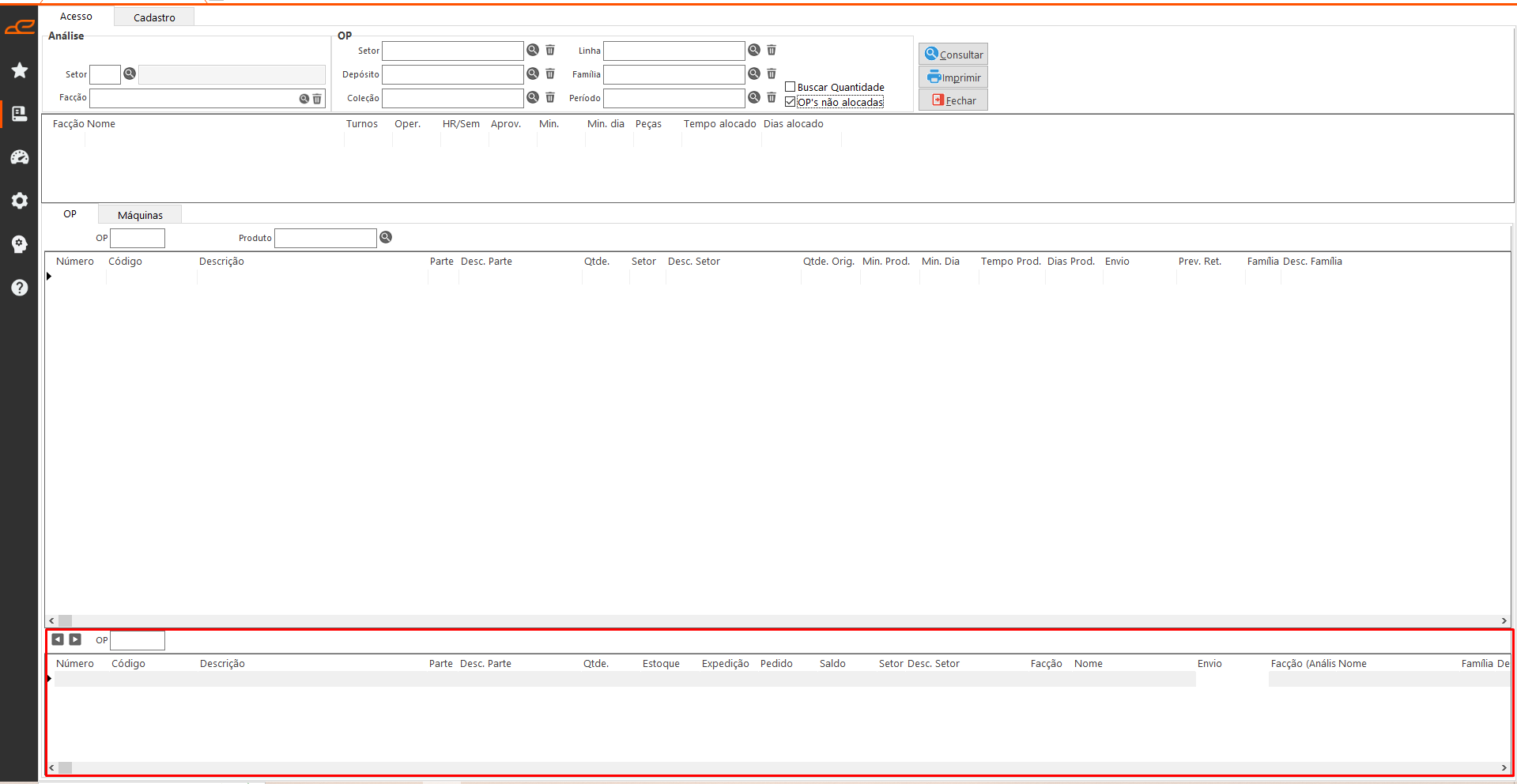Image resolution: width=1517 pixels, height=784 pixels.
Task: Click search icon next to Depósito field
Action: point(533,74)
